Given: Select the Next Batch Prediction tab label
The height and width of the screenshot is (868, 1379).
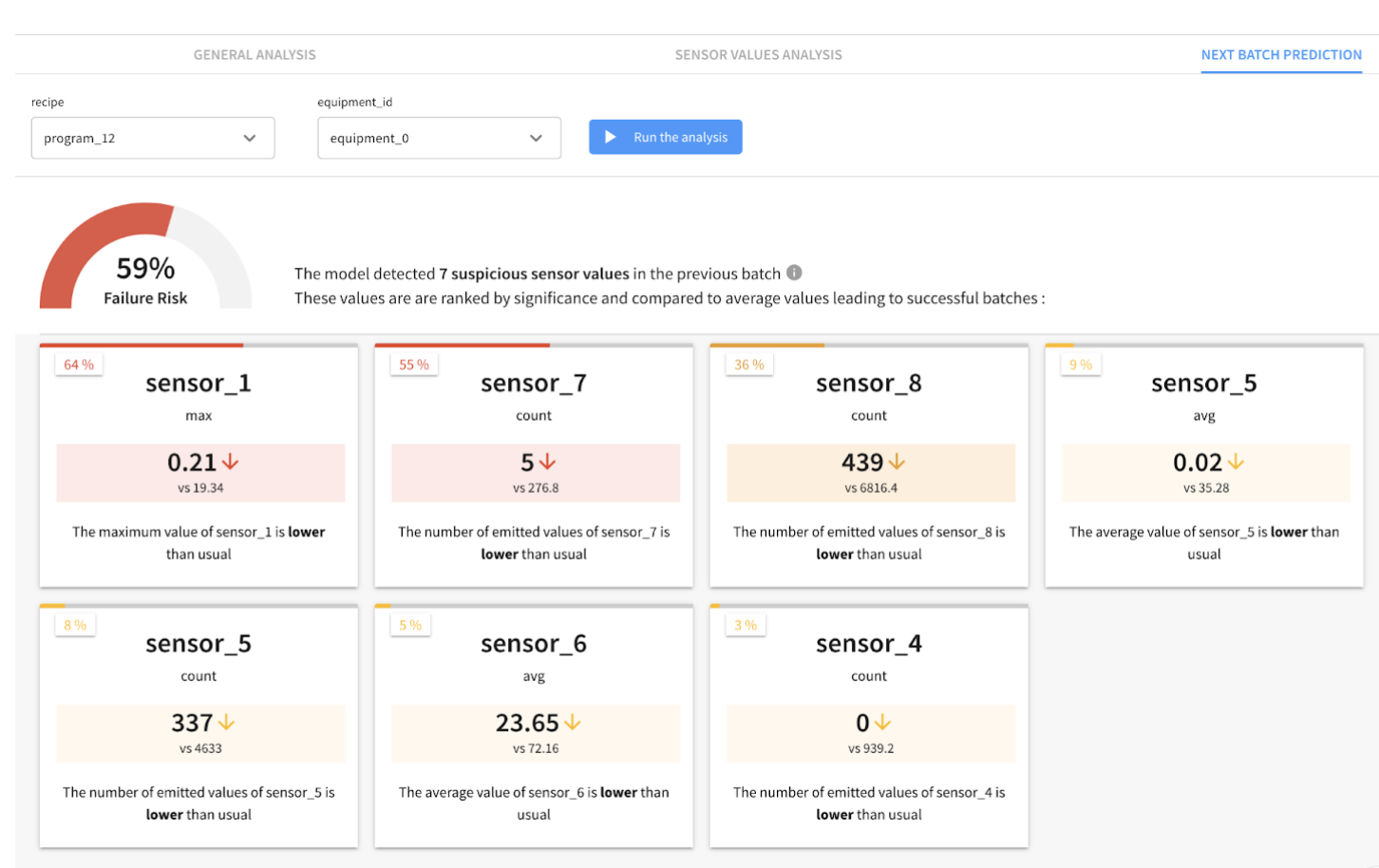Looking at the screenshot, I should pyautogui.click(x=1280, y=54).
